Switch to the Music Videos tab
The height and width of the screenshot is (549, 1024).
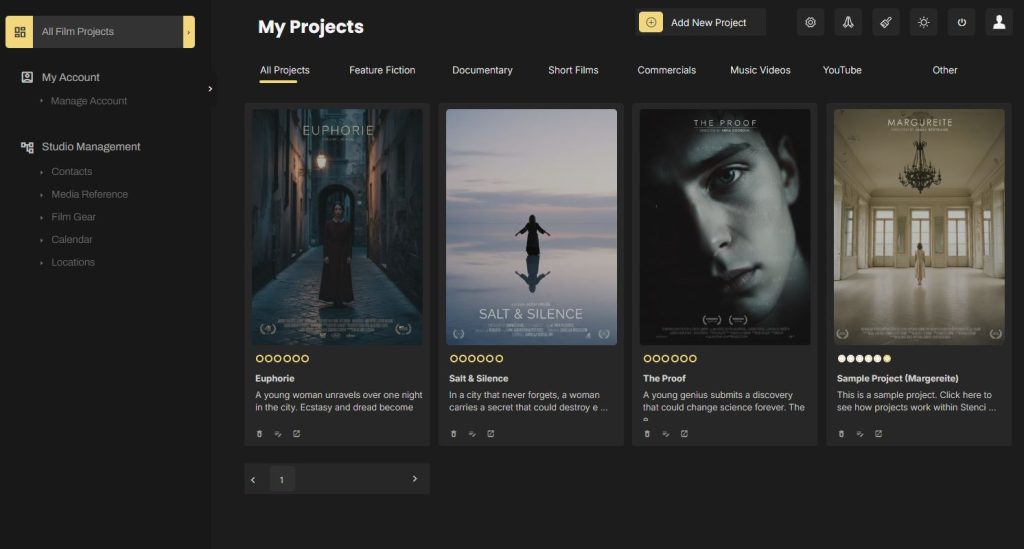(760, 70)
